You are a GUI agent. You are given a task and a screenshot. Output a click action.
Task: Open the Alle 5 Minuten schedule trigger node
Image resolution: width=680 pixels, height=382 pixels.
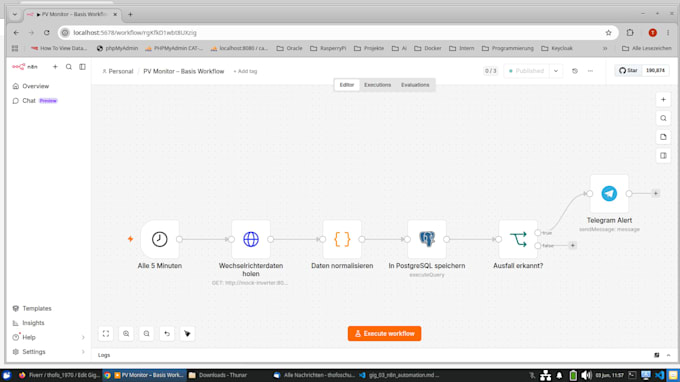coord(160,239)
